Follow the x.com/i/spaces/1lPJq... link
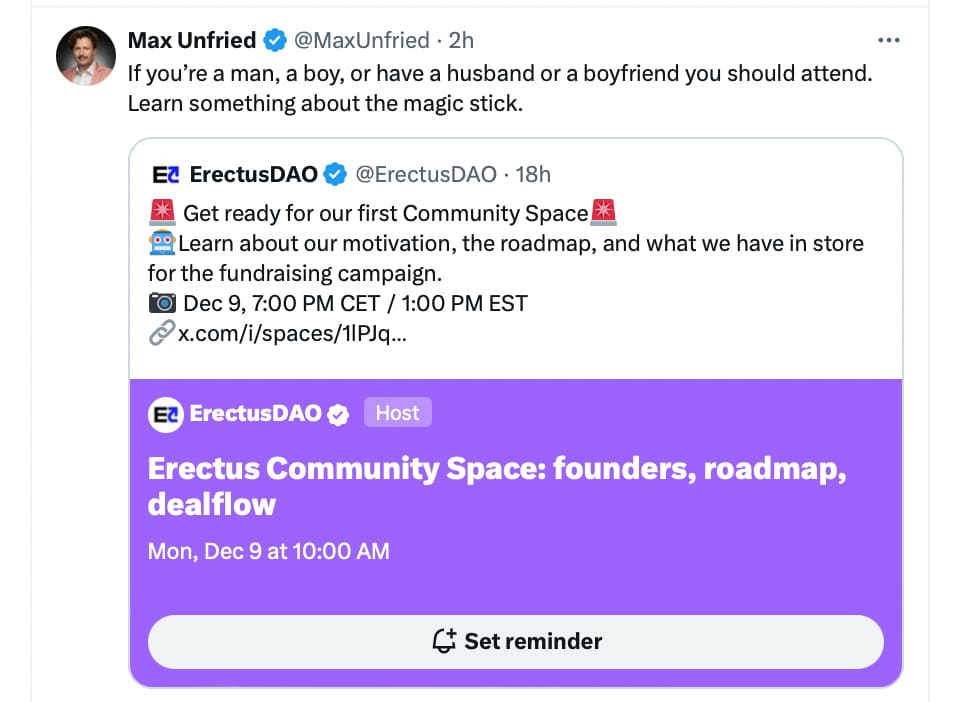The image size is (968, 702). pyautogui.click(x=293, y=334)
